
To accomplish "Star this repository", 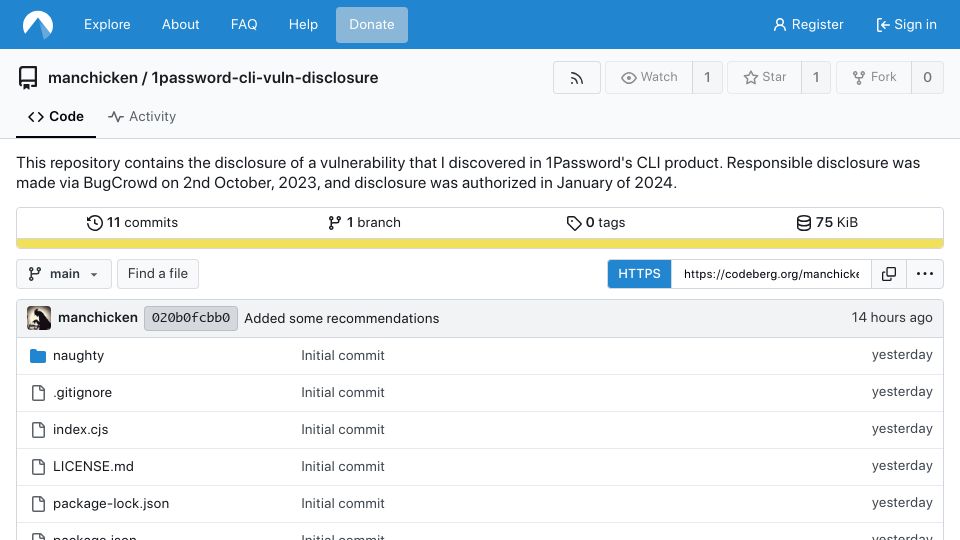I will pyautogui.click(x=764, y=78).
